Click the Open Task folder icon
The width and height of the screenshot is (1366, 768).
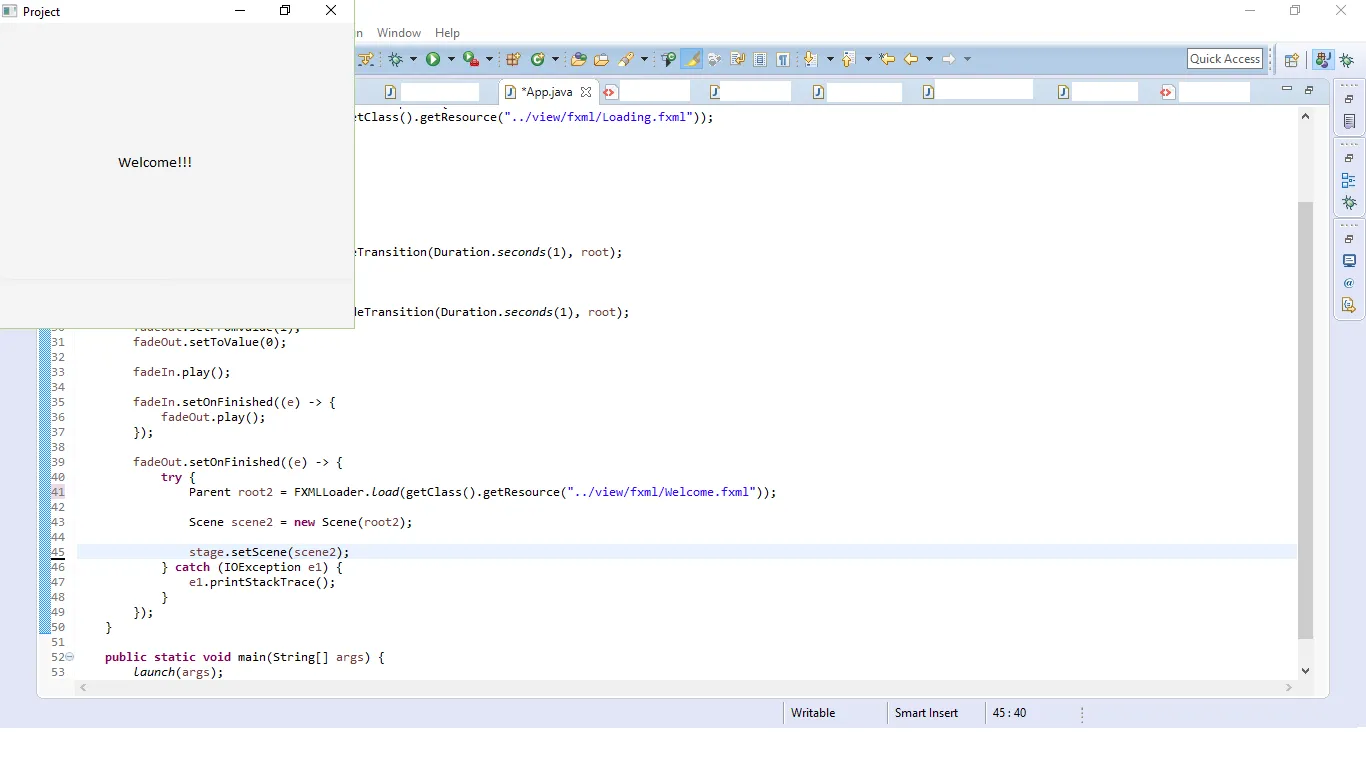pyautogui.click(x=601, y=59)
